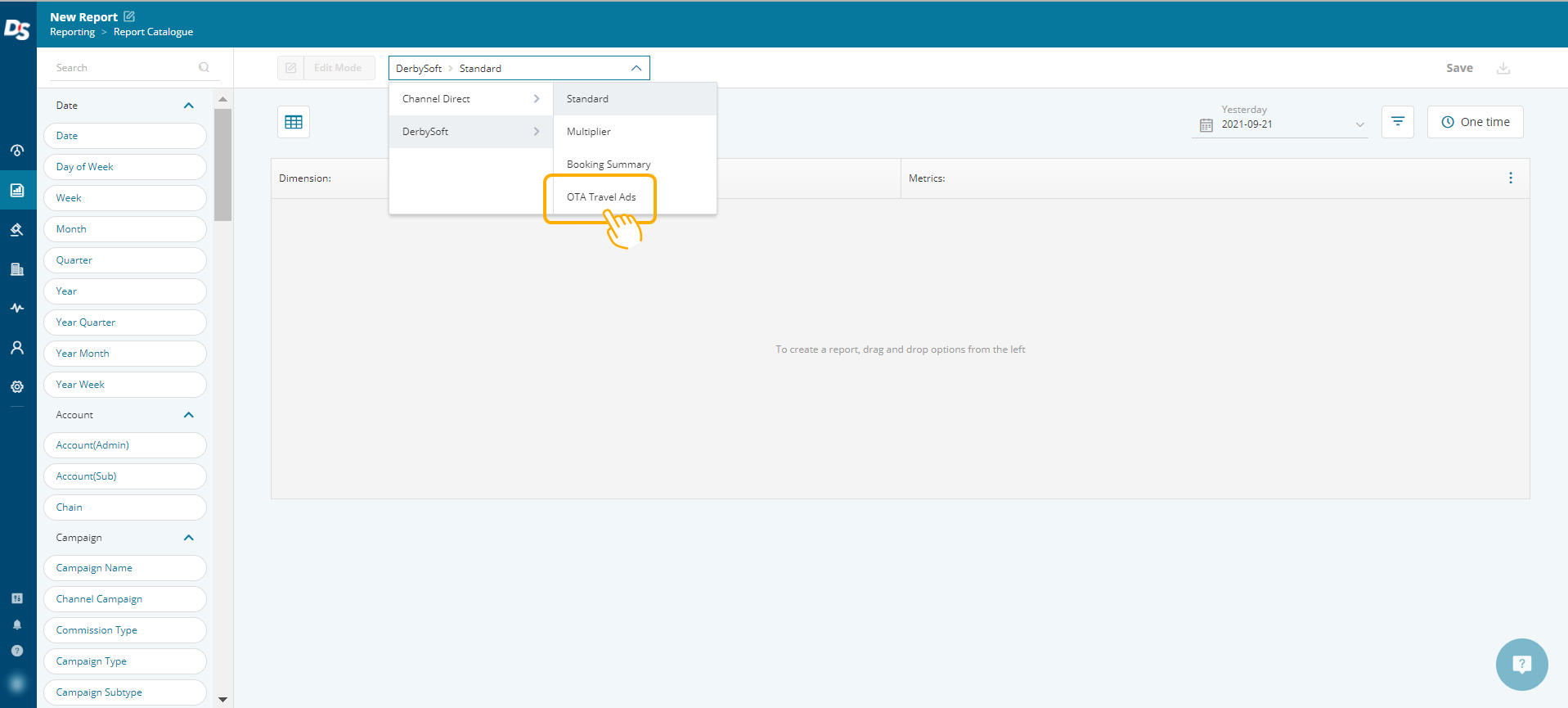Viewport: 1568px width, 708px height.
Task: Click the download icon next to Save
Action: (1503, 68)
